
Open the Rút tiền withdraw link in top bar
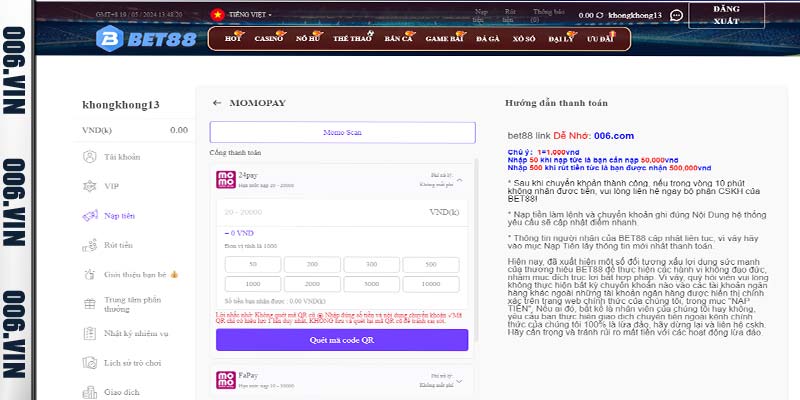pos(509,15)
